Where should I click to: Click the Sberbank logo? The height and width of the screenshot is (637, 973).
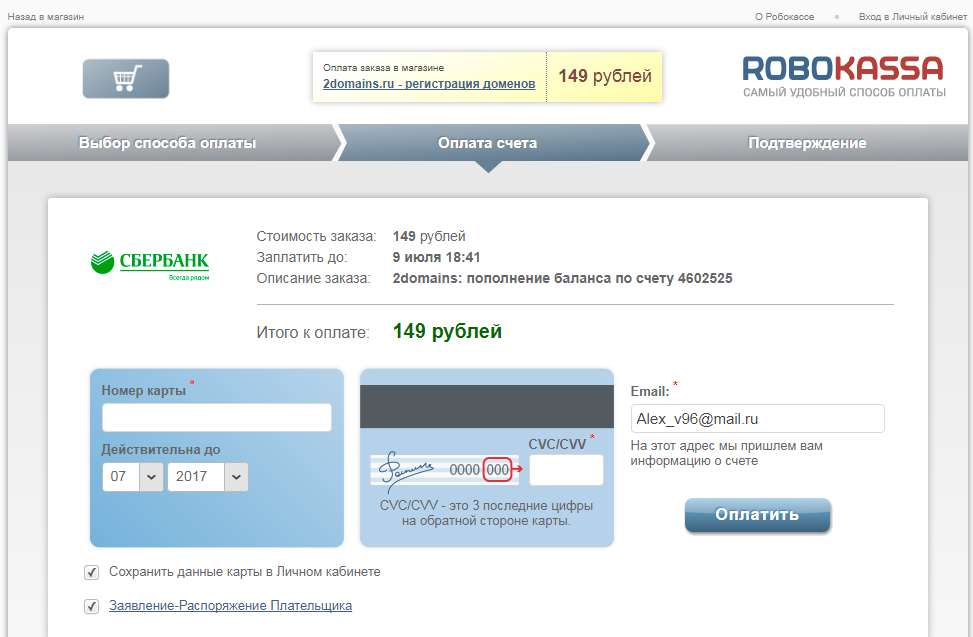[x=150, y=264]
